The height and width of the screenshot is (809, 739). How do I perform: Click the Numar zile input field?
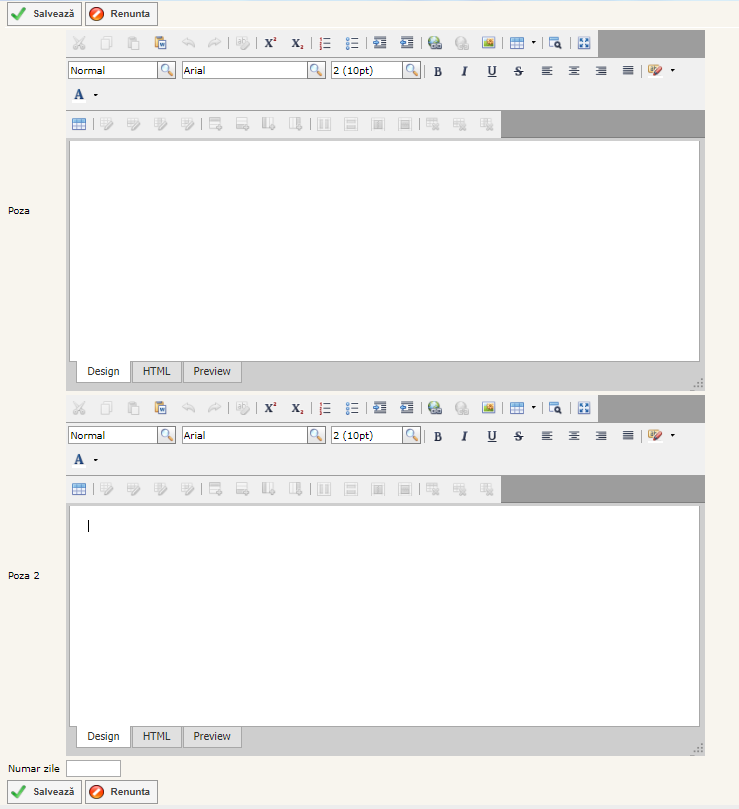[x=93, y=768]
